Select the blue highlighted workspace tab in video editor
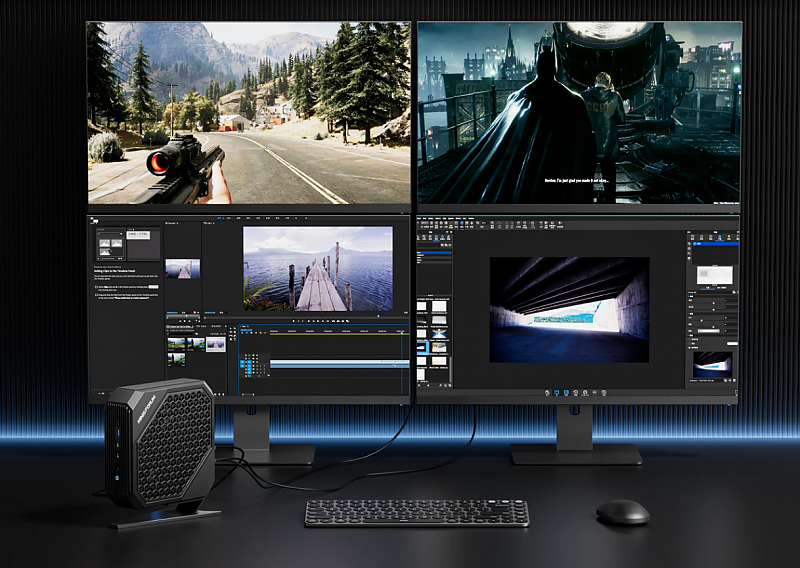 coord(219,218)
